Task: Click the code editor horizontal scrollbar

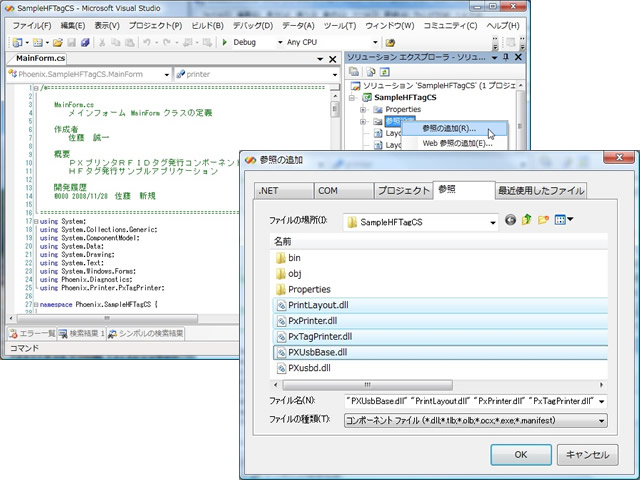Action: click(107, 318)
